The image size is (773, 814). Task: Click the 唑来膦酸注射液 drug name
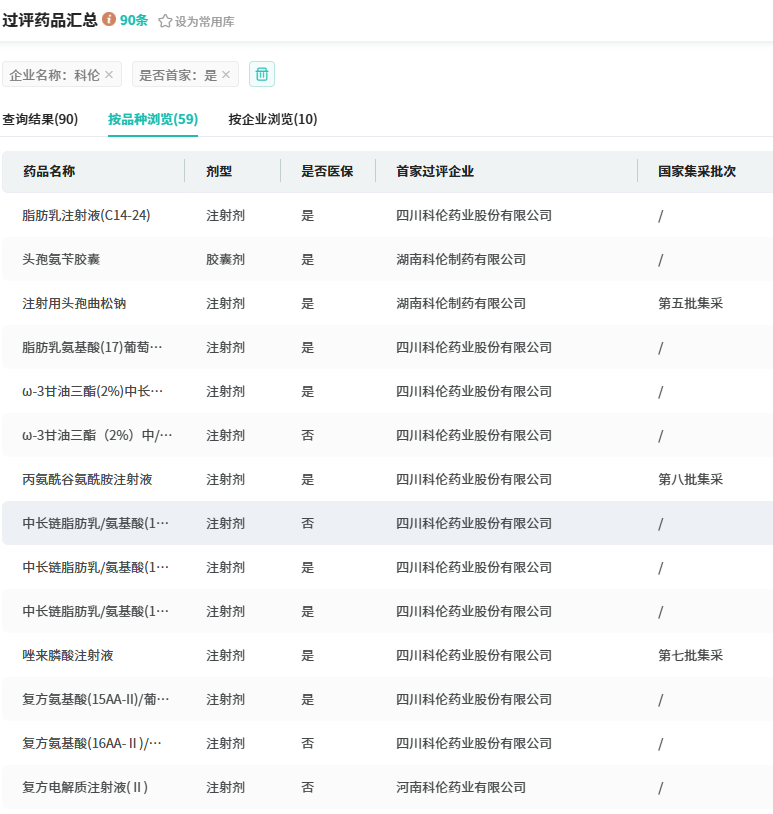point(68,655)
